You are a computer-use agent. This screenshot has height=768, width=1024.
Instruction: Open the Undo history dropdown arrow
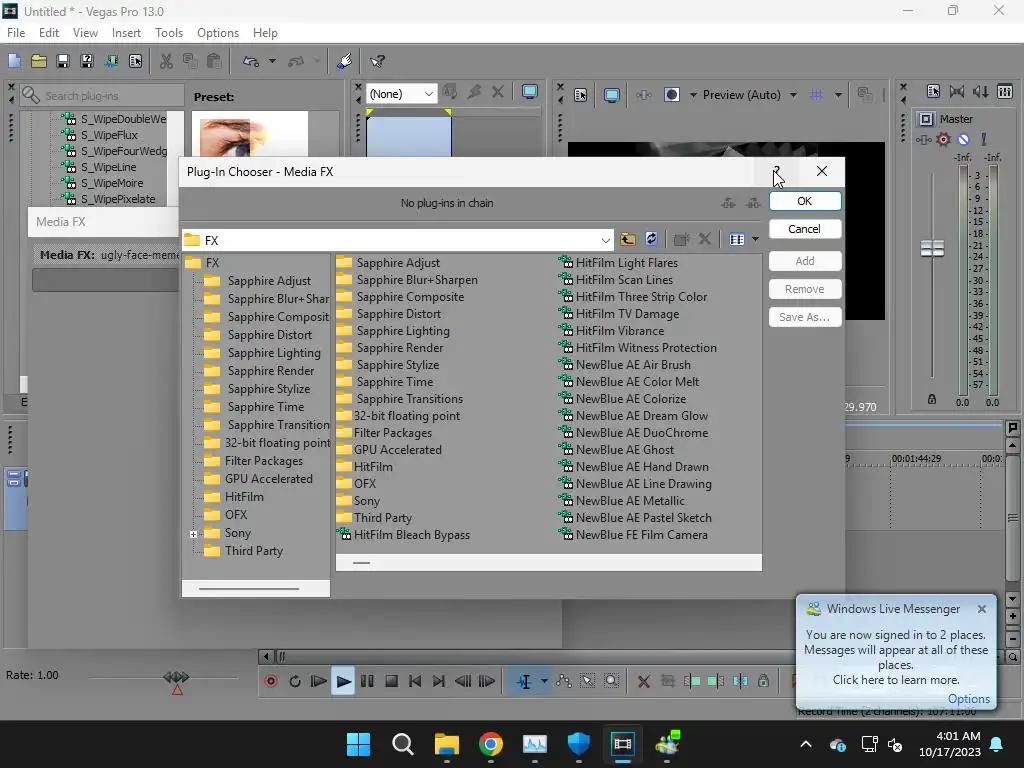[x=272, y=61]
